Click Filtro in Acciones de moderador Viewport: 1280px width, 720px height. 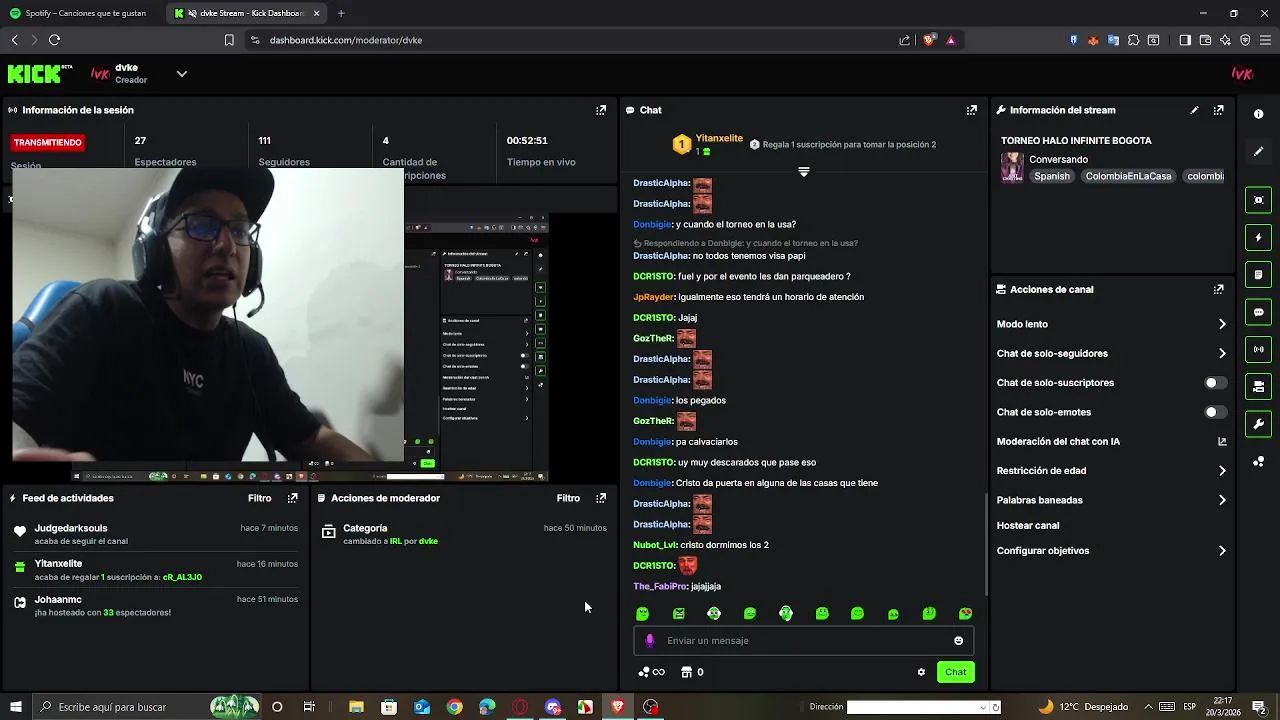[568, 498]
